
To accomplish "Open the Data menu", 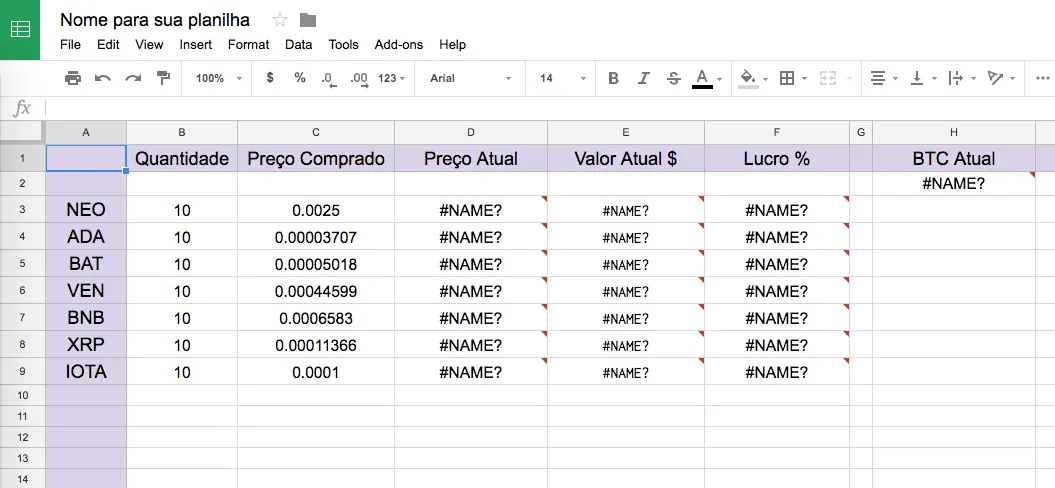I will click(299, 44).
